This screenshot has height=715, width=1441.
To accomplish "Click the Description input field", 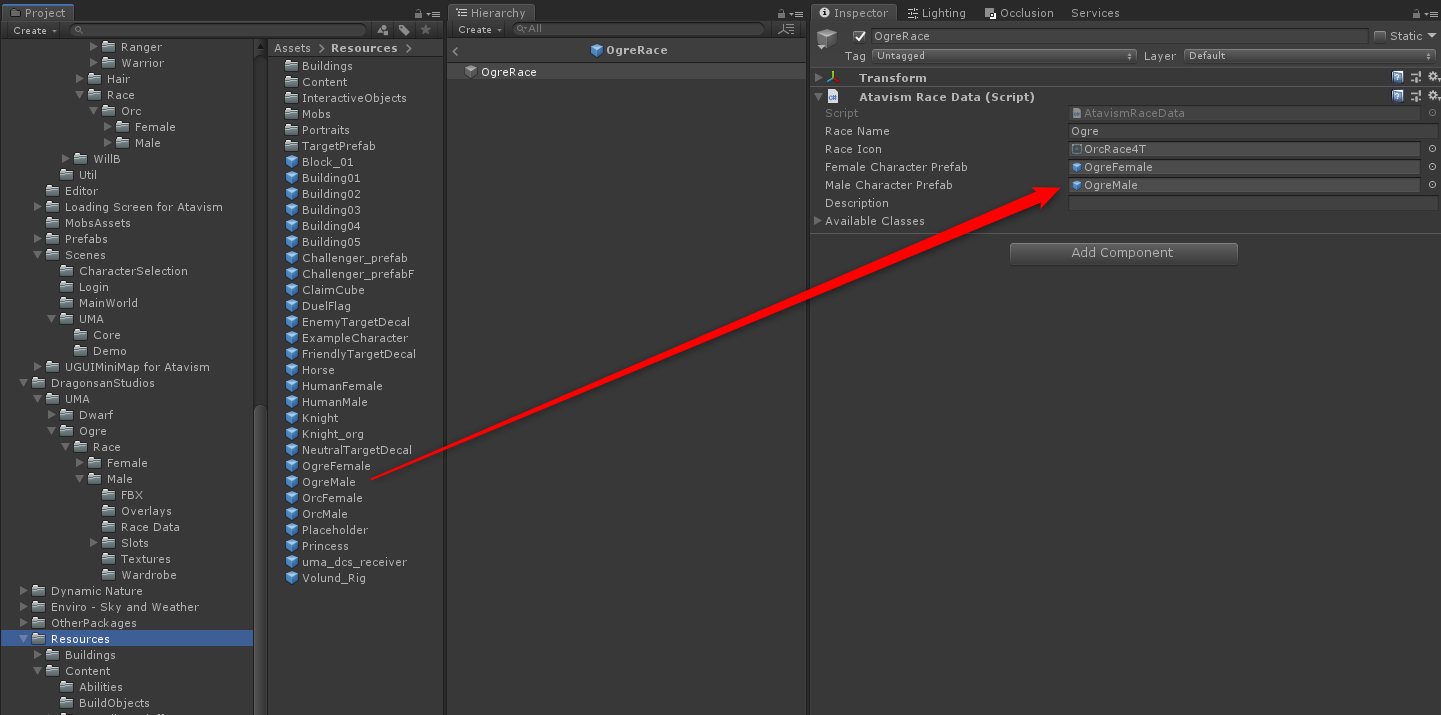I will (1252, 203).
